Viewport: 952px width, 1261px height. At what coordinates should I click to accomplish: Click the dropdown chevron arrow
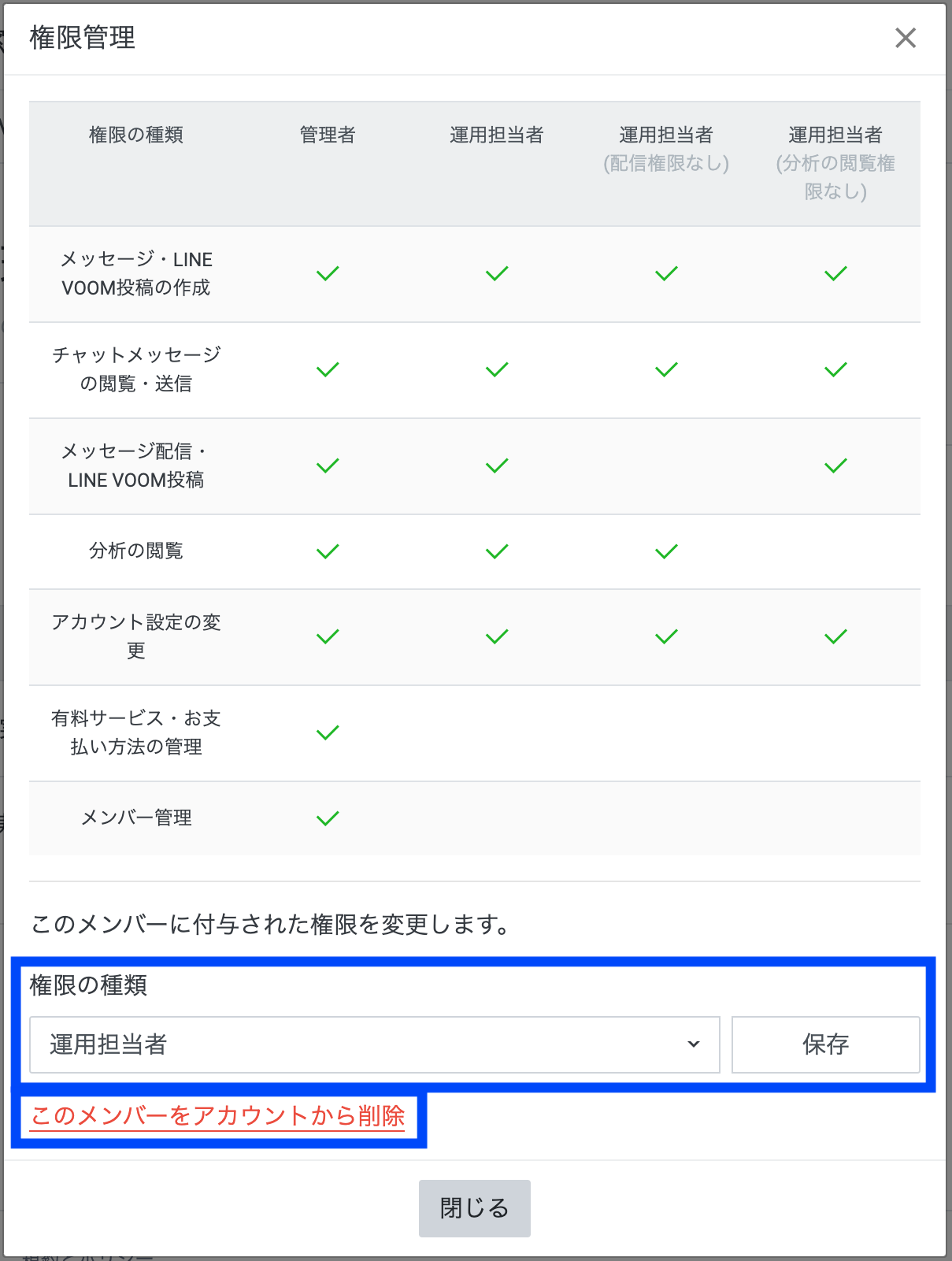pyautogui.click(x=693, y=1044)
